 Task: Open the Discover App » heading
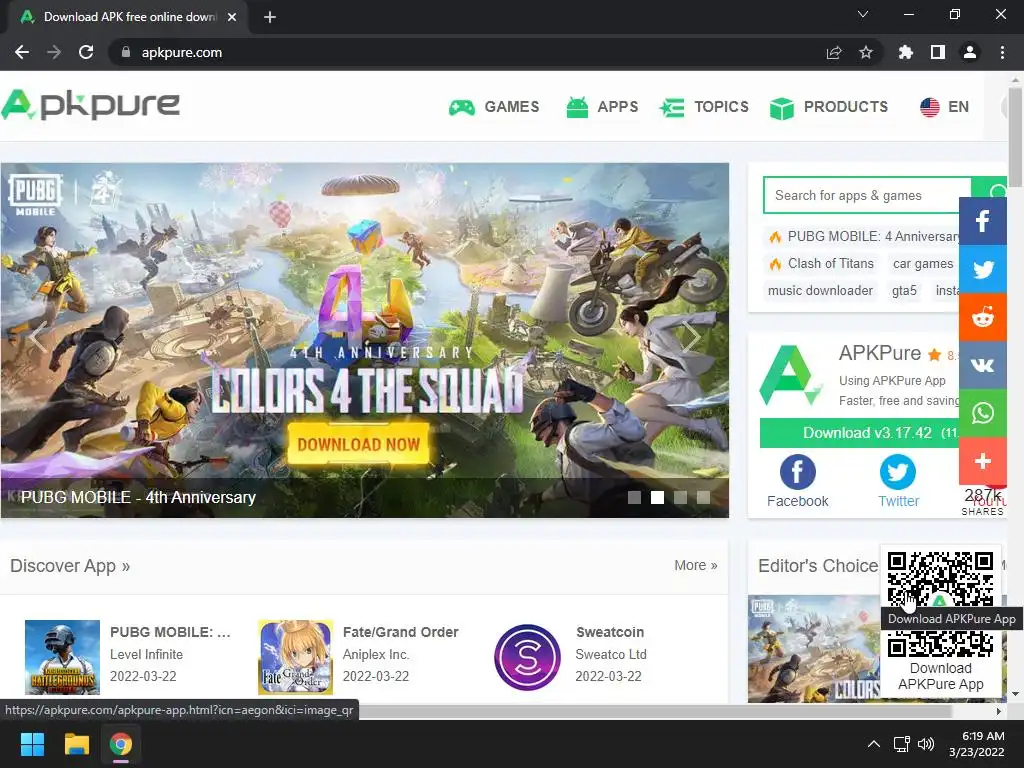tap(70, 566)
